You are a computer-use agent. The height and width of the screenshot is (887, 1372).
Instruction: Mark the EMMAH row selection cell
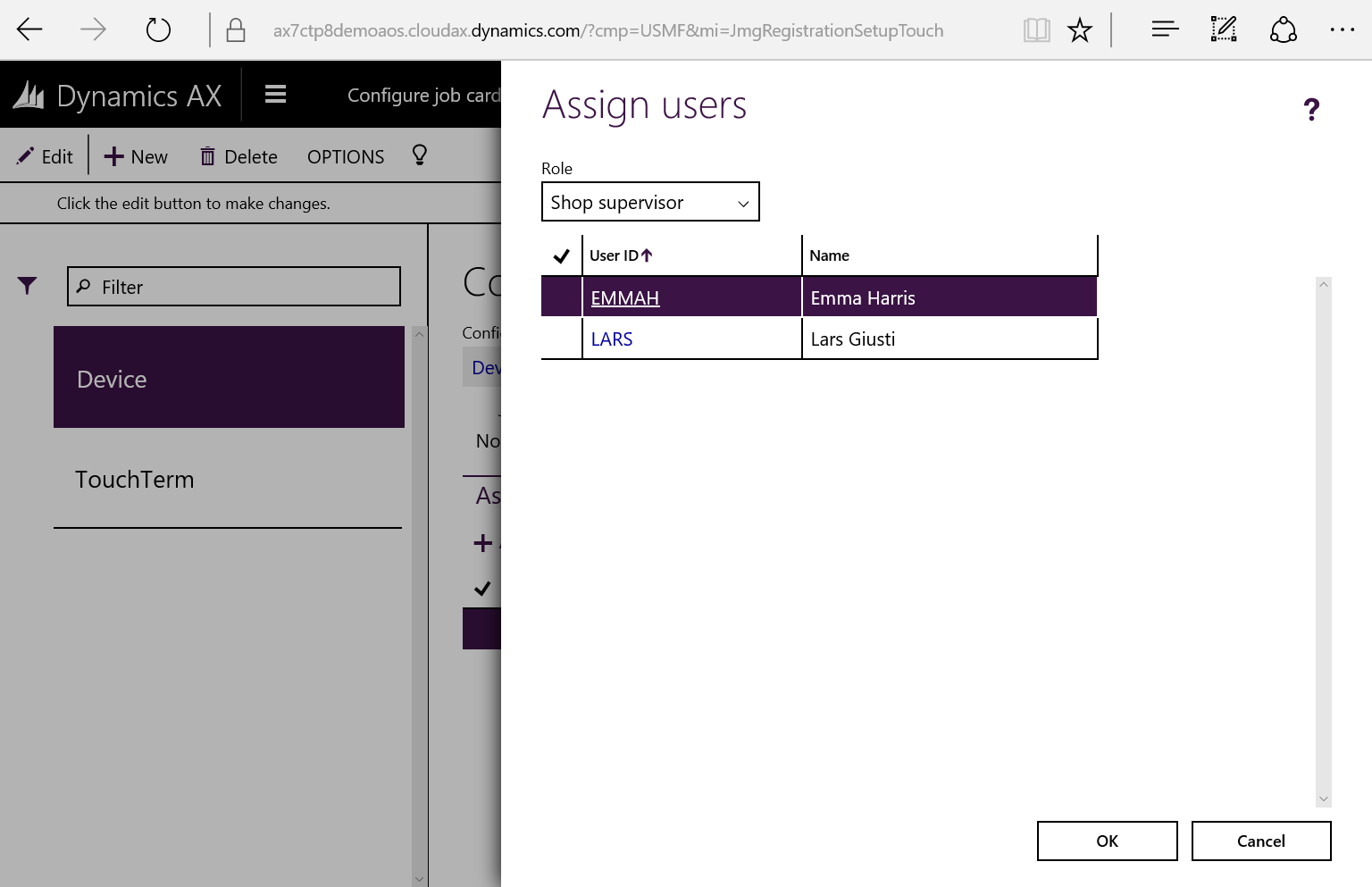(x=562, y=297)
